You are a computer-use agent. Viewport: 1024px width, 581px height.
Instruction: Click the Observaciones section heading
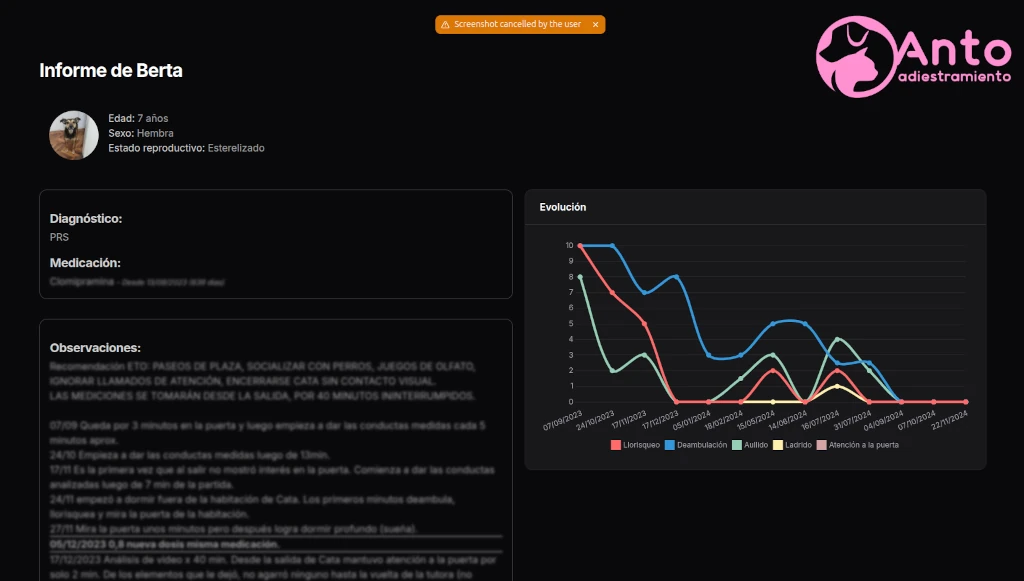point(95,348)
